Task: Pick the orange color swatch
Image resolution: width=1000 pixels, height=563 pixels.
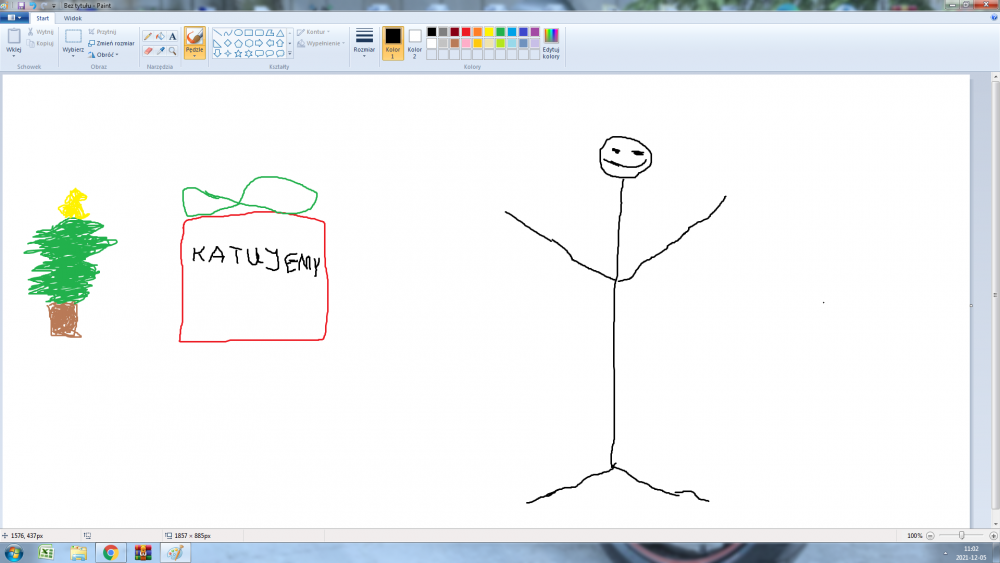Action: pyautogui.click(x=478, y=32)
